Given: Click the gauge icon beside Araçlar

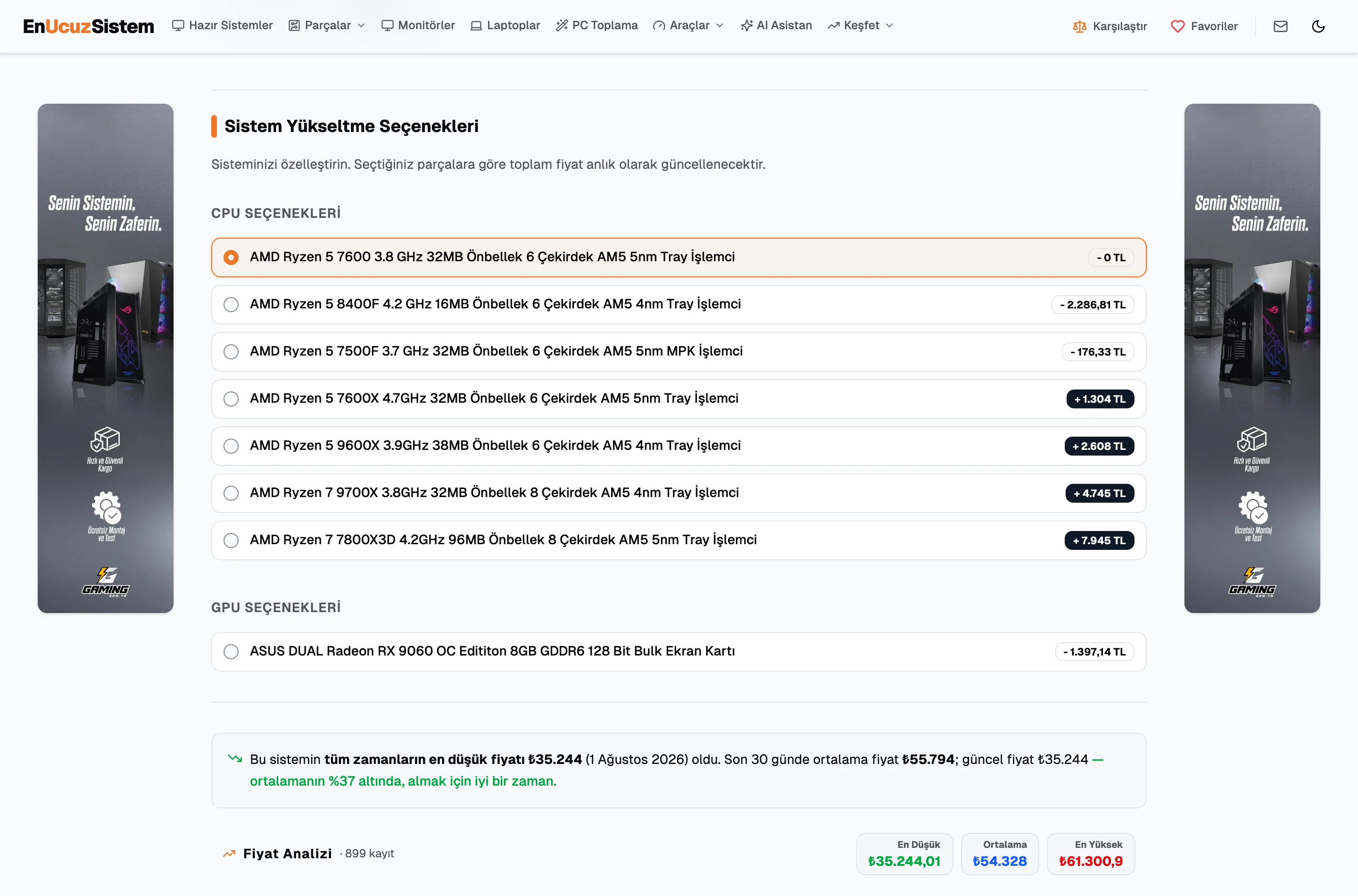Looking at the screenshot, I should pos(659,25).
